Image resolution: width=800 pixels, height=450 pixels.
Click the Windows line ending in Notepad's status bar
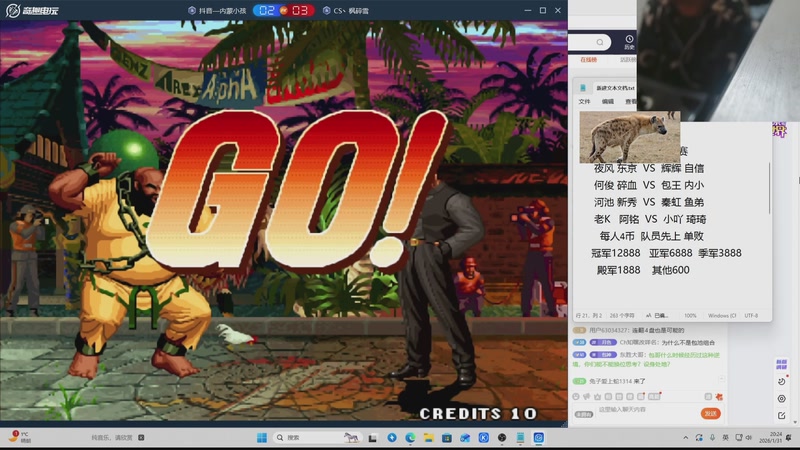coord(722,316)
